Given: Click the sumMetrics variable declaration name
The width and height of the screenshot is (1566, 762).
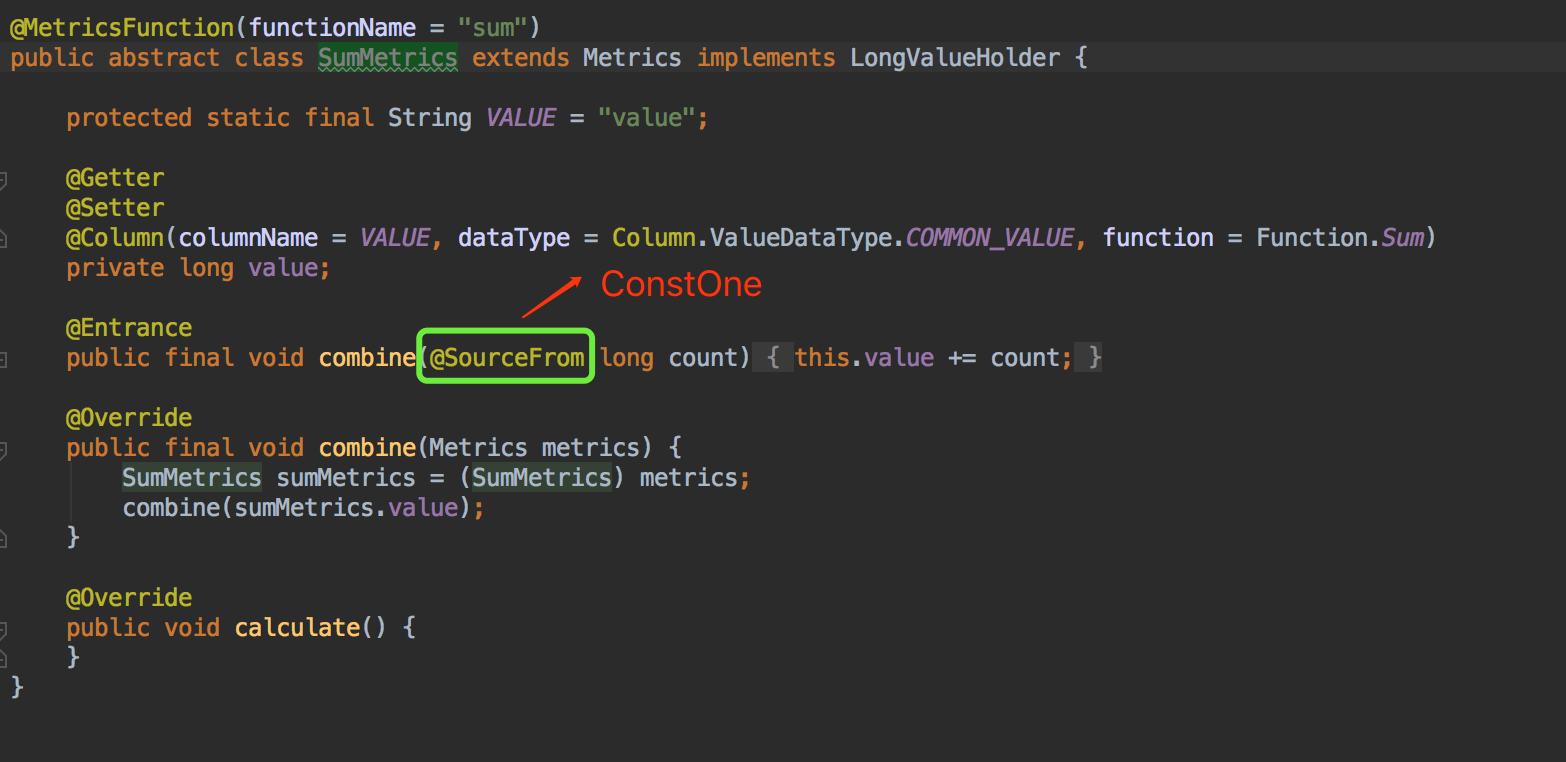Looking at the screenshot, I should tap(346, 477).
